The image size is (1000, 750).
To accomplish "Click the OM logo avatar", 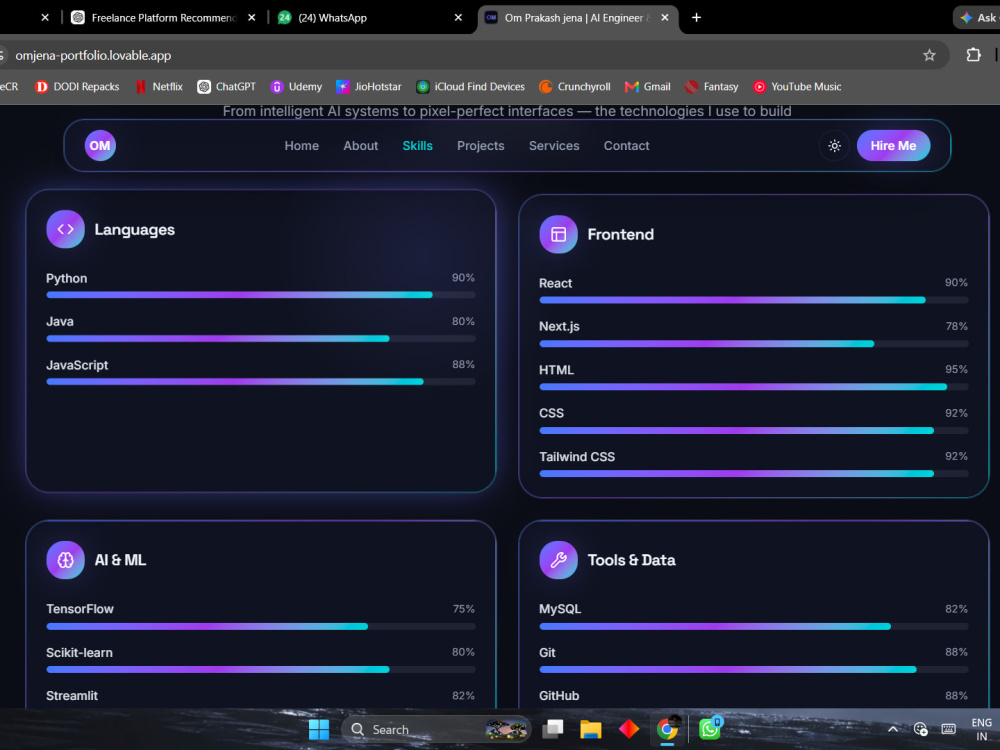I will 100,145.
